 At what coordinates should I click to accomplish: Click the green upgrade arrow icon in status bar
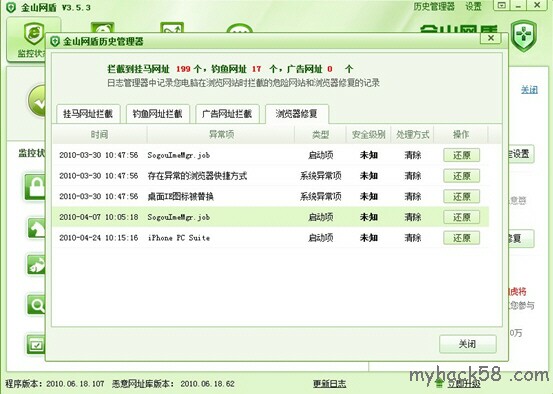pyautogui.click(x=439, y=383)
